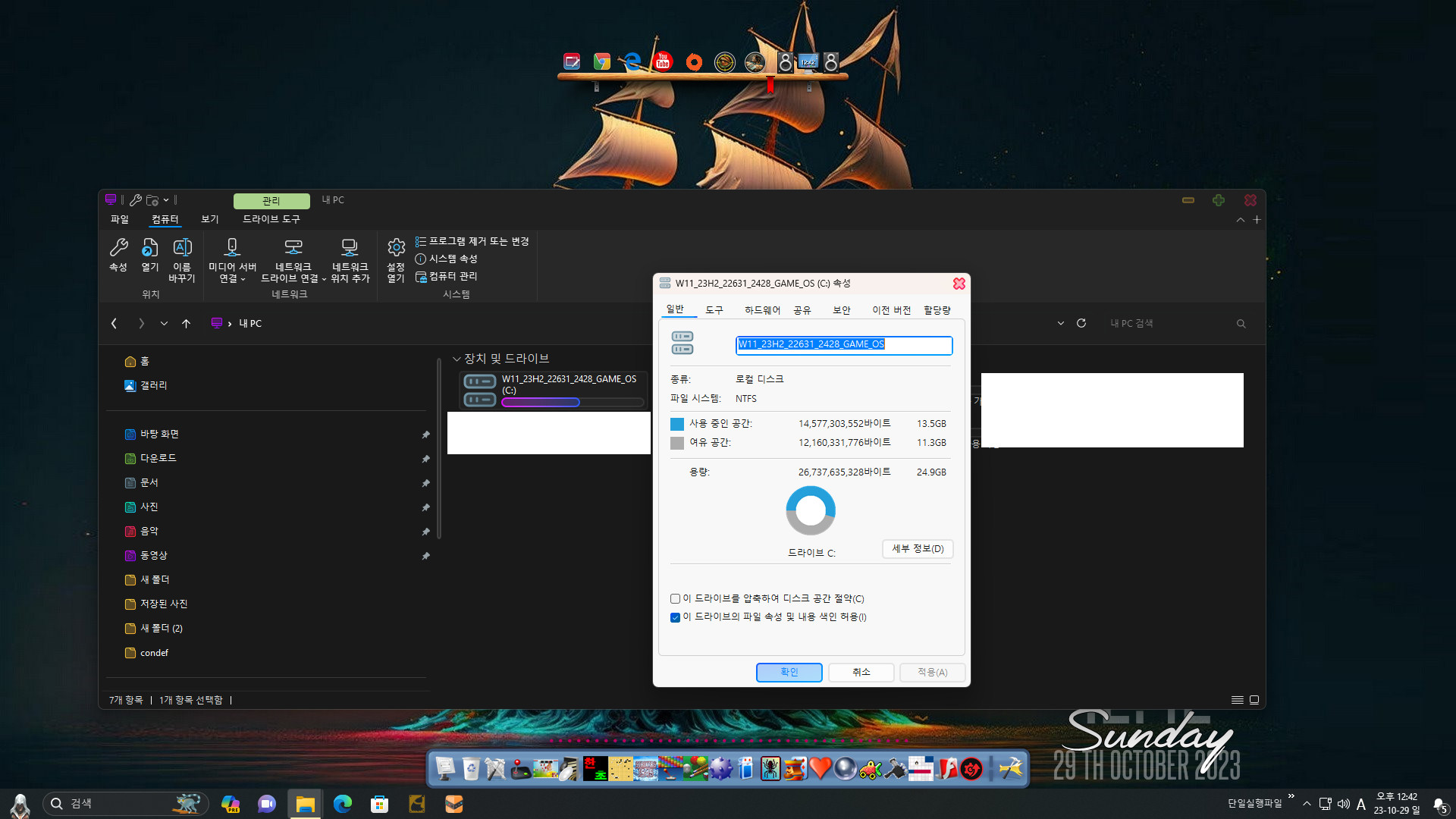The image size is (1456, 819).
Task: Open the legacy Edge icon on shelf dock
Action: [632, 61]
